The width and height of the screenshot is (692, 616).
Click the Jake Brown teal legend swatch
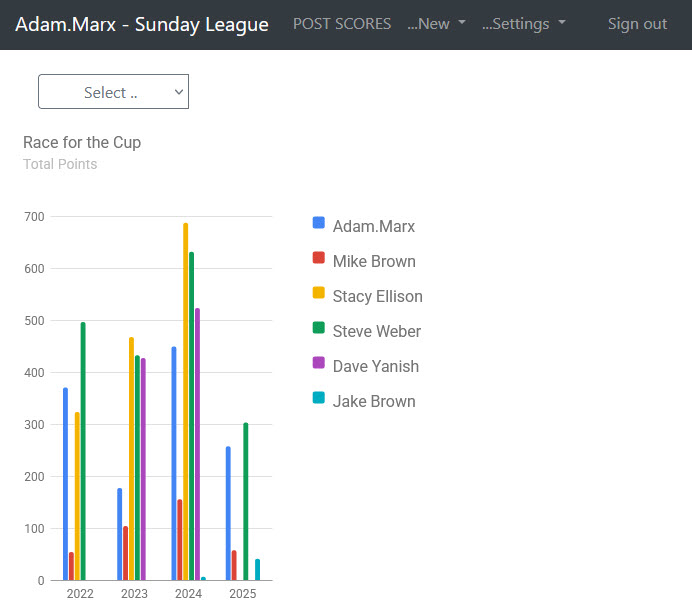319,398
